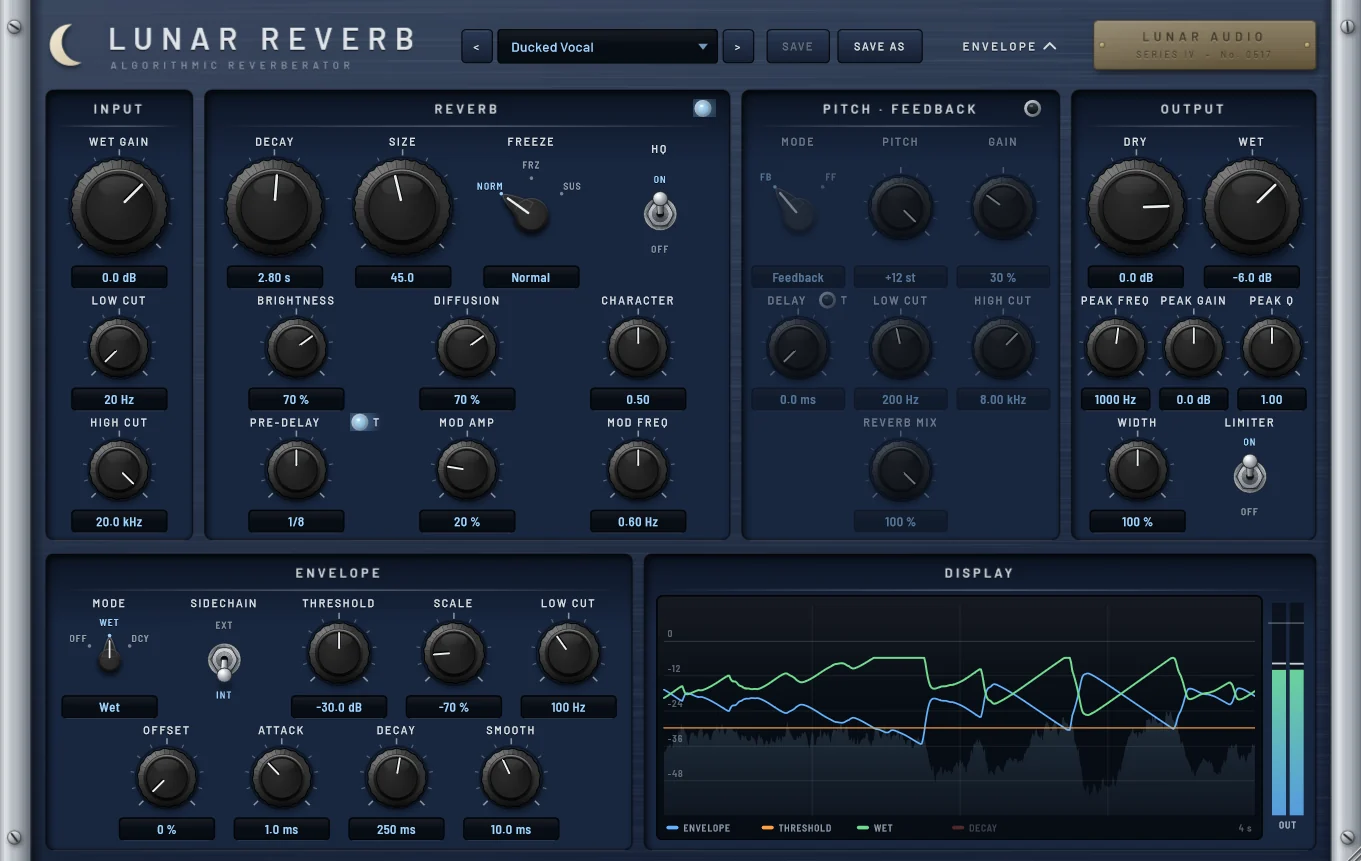Click the Save As button

pos(879,46)
